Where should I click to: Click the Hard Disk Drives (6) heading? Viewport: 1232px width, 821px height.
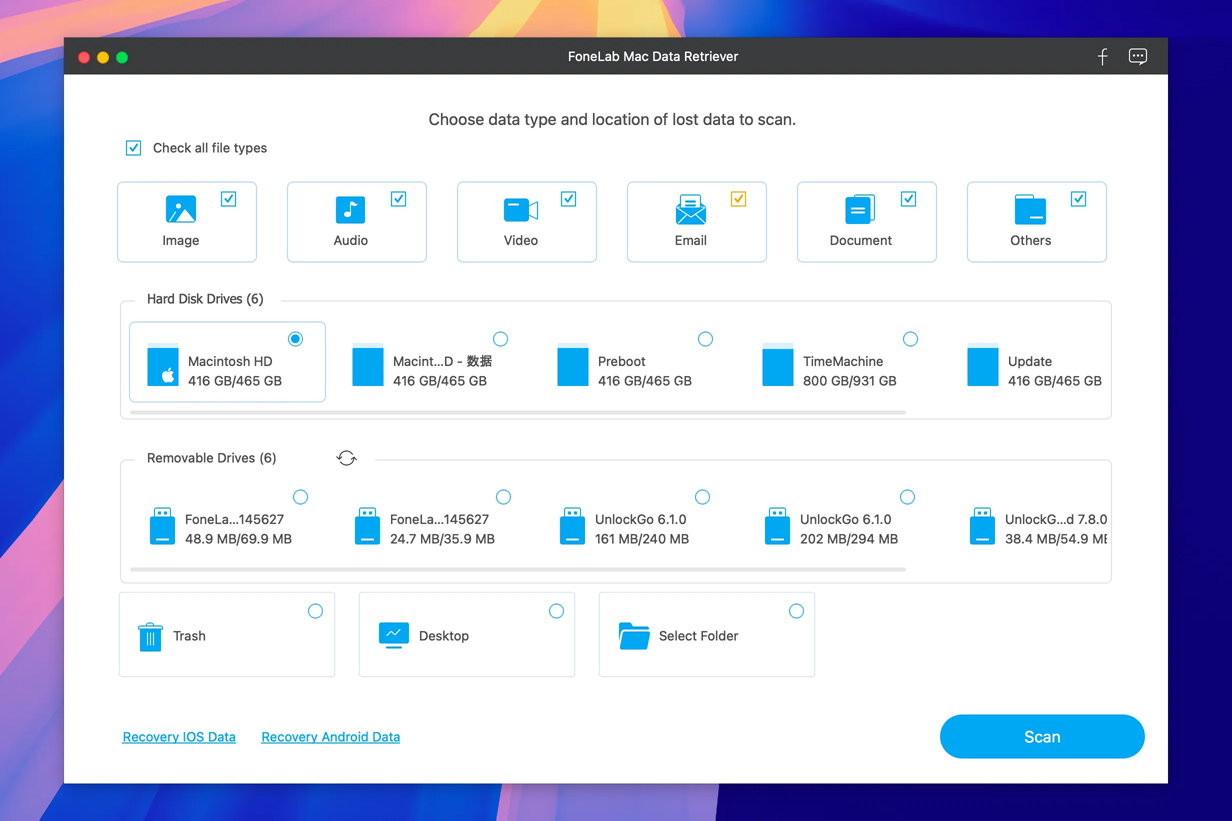[x=205, y=299]
